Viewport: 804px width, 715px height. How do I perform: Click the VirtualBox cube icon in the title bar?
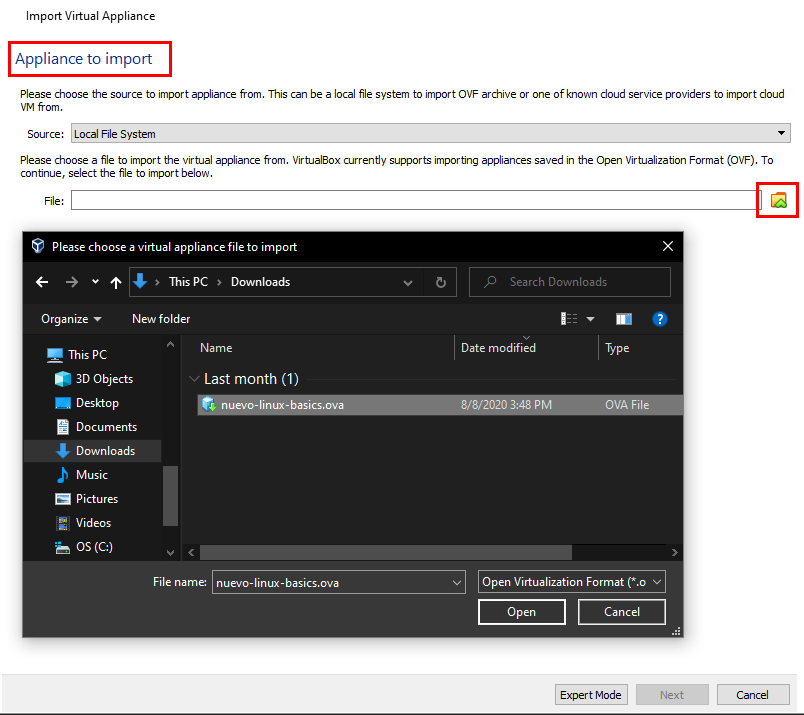point(37,246)
